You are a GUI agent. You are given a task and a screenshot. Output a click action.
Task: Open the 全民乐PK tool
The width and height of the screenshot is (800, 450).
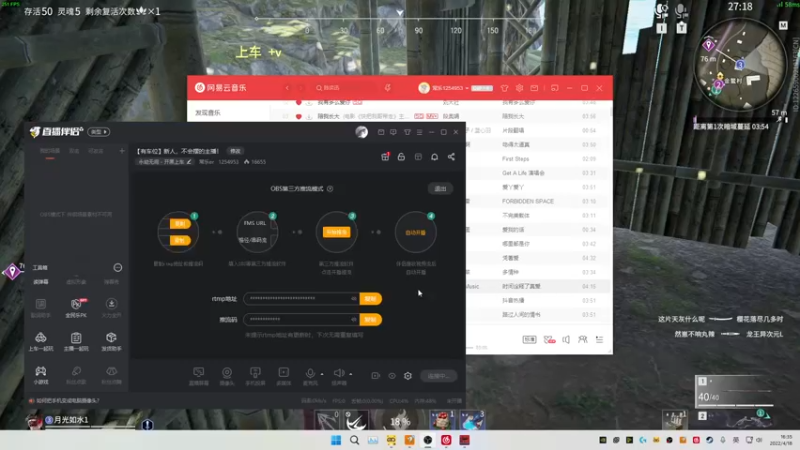[x=76, y=308]
